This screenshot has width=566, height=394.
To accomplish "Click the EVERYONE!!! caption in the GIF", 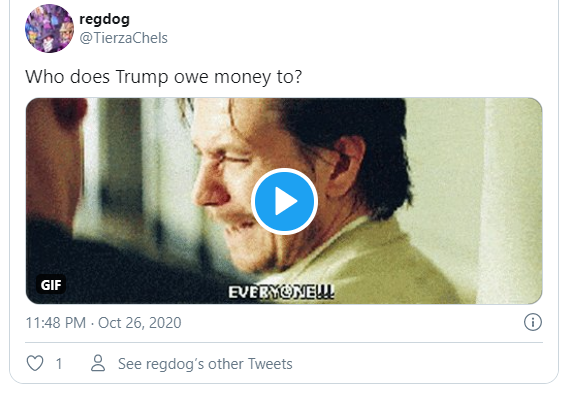I will coord(281,292).
